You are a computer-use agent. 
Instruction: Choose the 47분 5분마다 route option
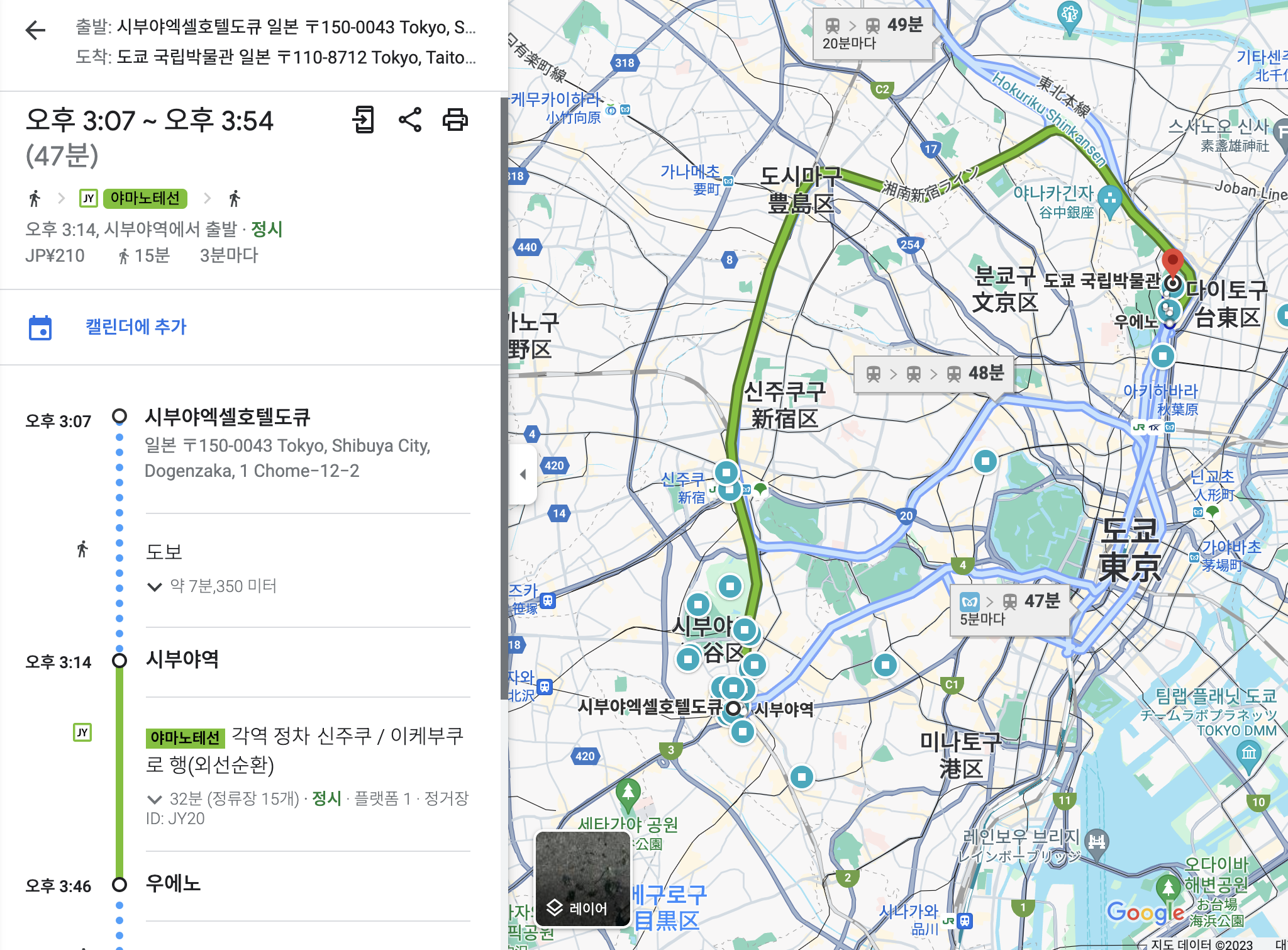pos(1009,609)
